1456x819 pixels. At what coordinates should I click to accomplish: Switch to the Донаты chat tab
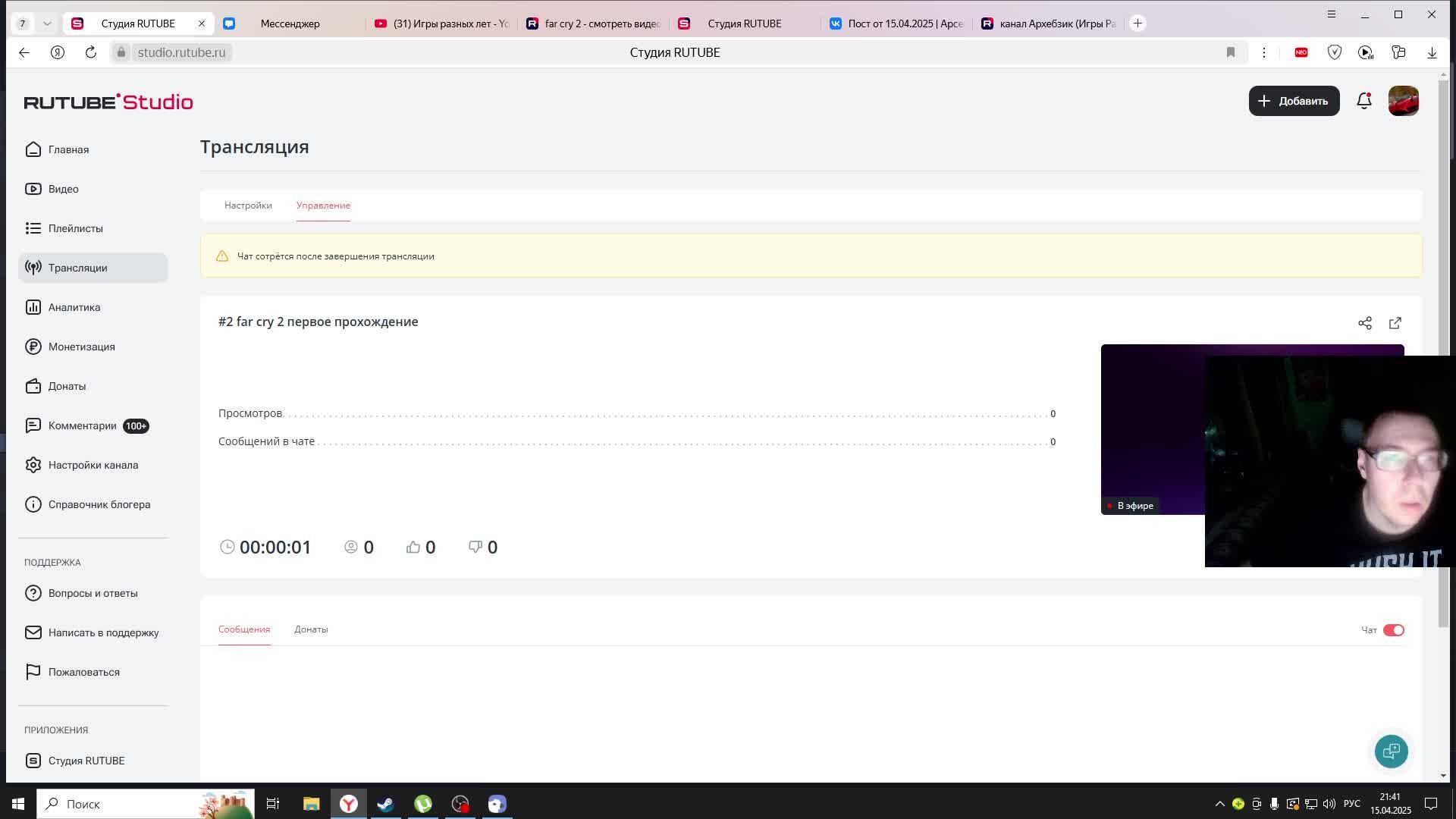(311, 629)
